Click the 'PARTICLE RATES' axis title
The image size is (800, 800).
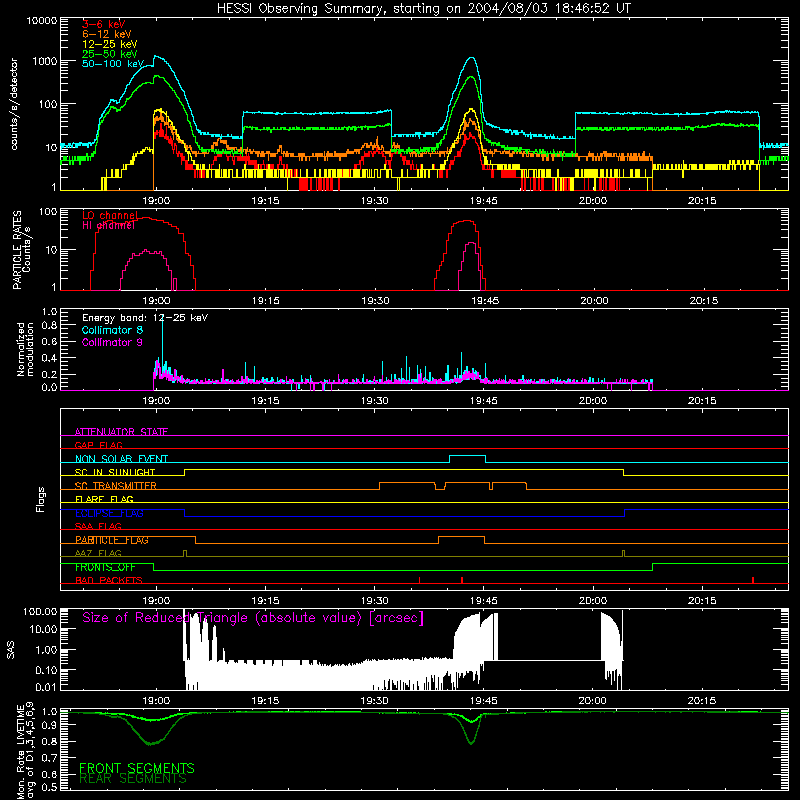[x=17, y=250]
